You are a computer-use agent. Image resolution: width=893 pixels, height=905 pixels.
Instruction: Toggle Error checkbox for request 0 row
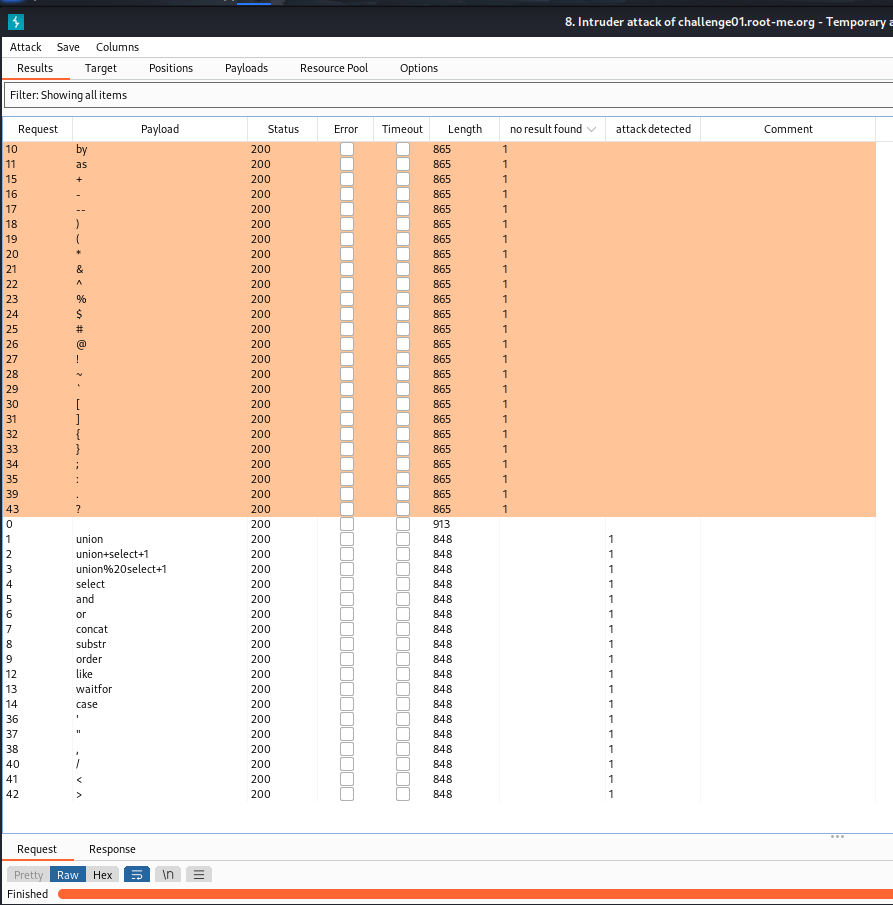(346, 524)
